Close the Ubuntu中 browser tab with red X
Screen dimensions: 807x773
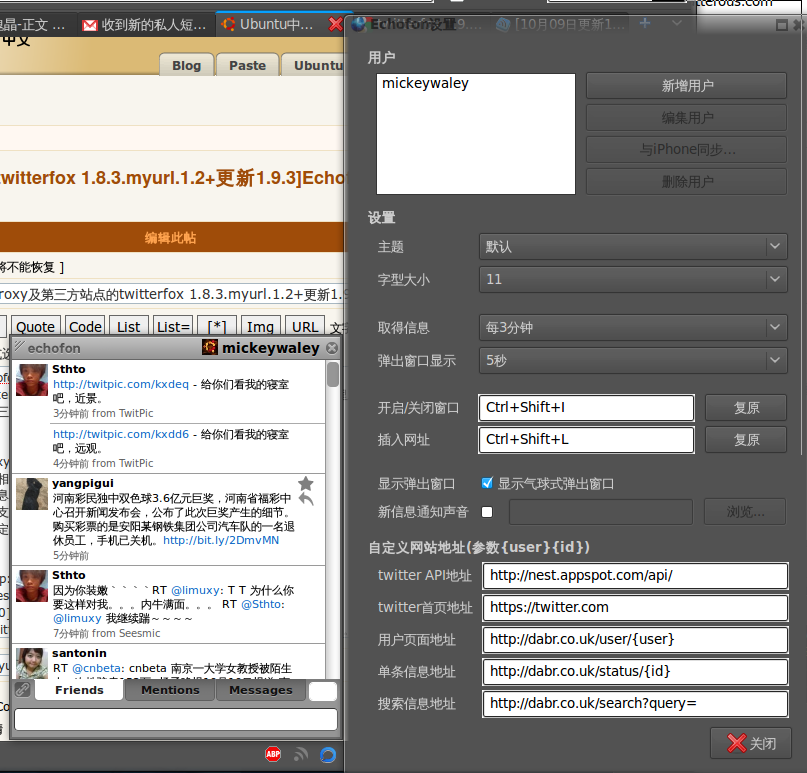tap(336, 24)
